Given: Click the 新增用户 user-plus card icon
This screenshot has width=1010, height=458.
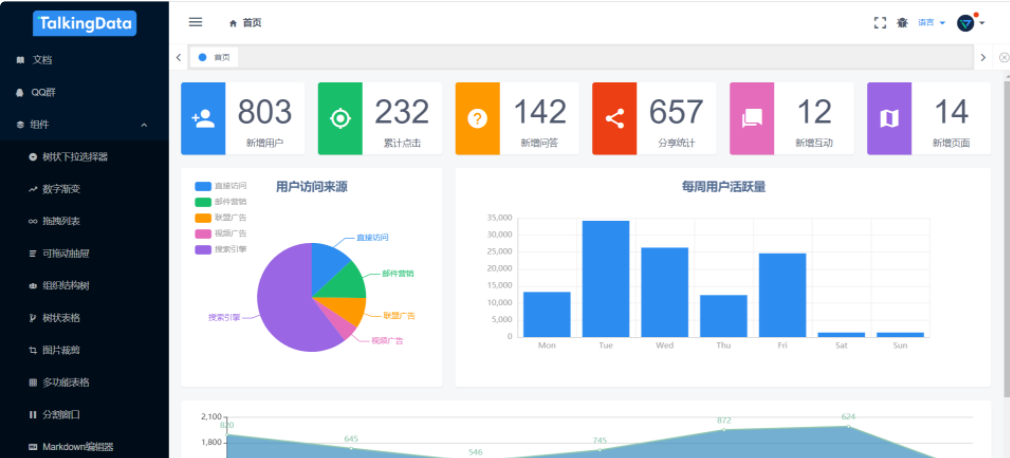Looking at the screenshot, I should click(x=203, y=119).
